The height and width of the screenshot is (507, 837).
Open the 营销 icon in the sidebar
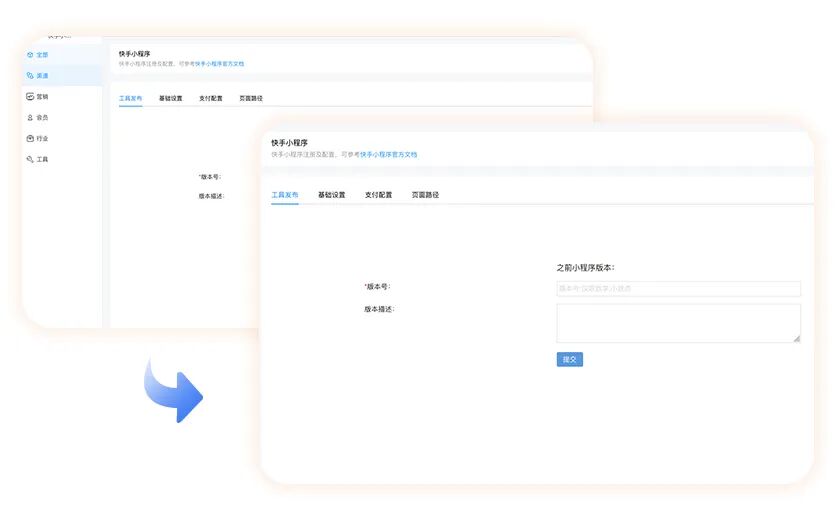(x=30, y=97)
